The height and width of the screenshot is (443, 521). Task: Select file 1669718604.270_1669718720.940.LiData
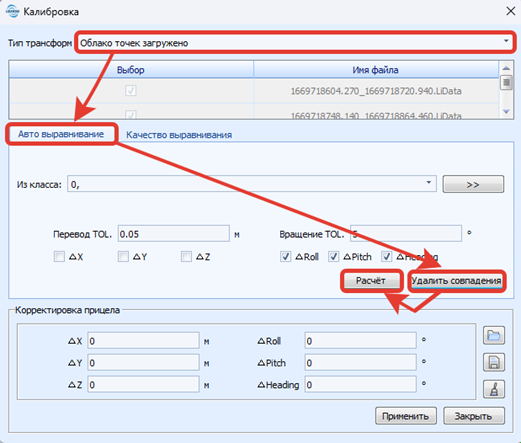pos(376,91)
